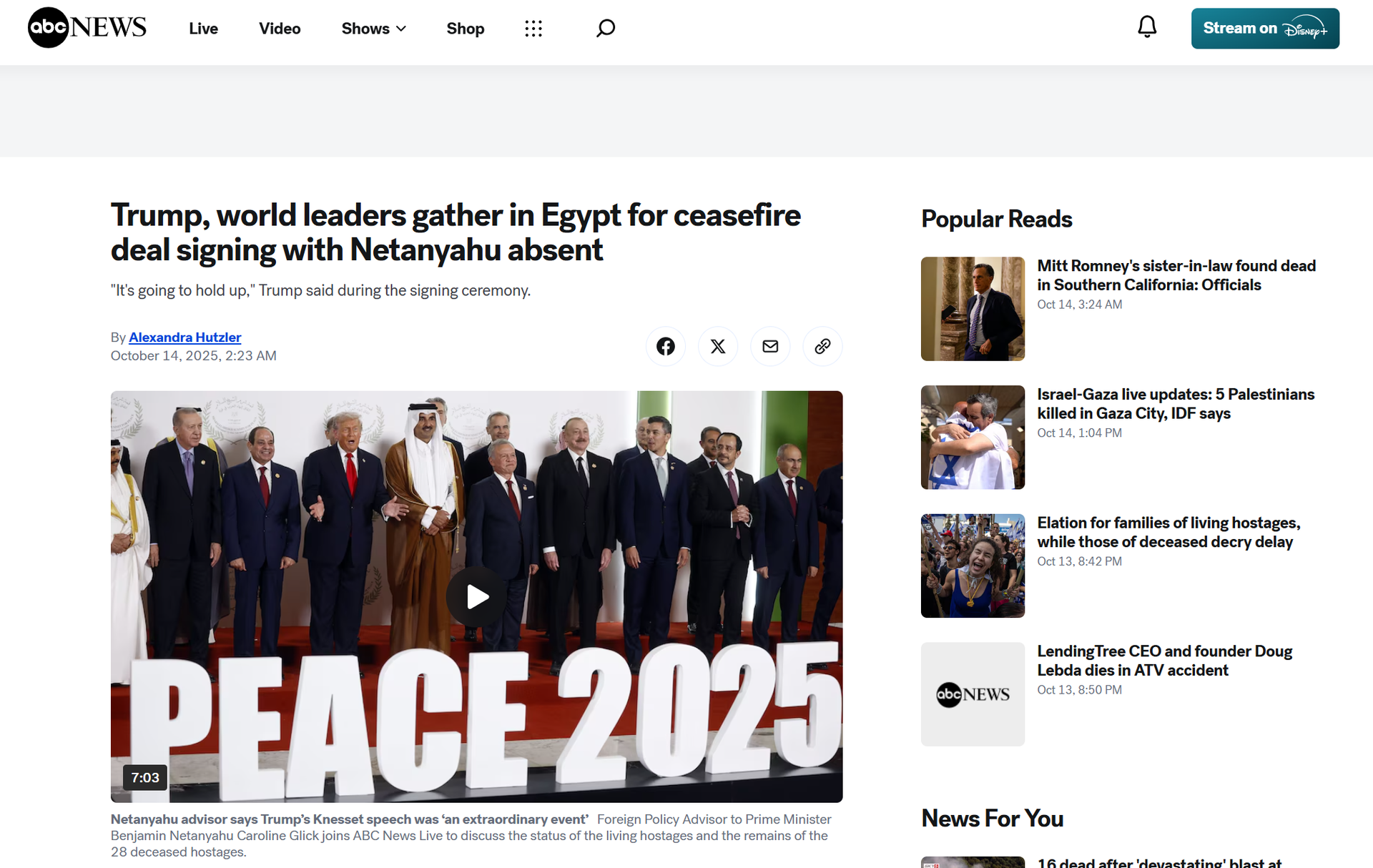Play the PEACE 2025 video
Viewport: 1373px width, 868px height.
[x=477, y=596]
